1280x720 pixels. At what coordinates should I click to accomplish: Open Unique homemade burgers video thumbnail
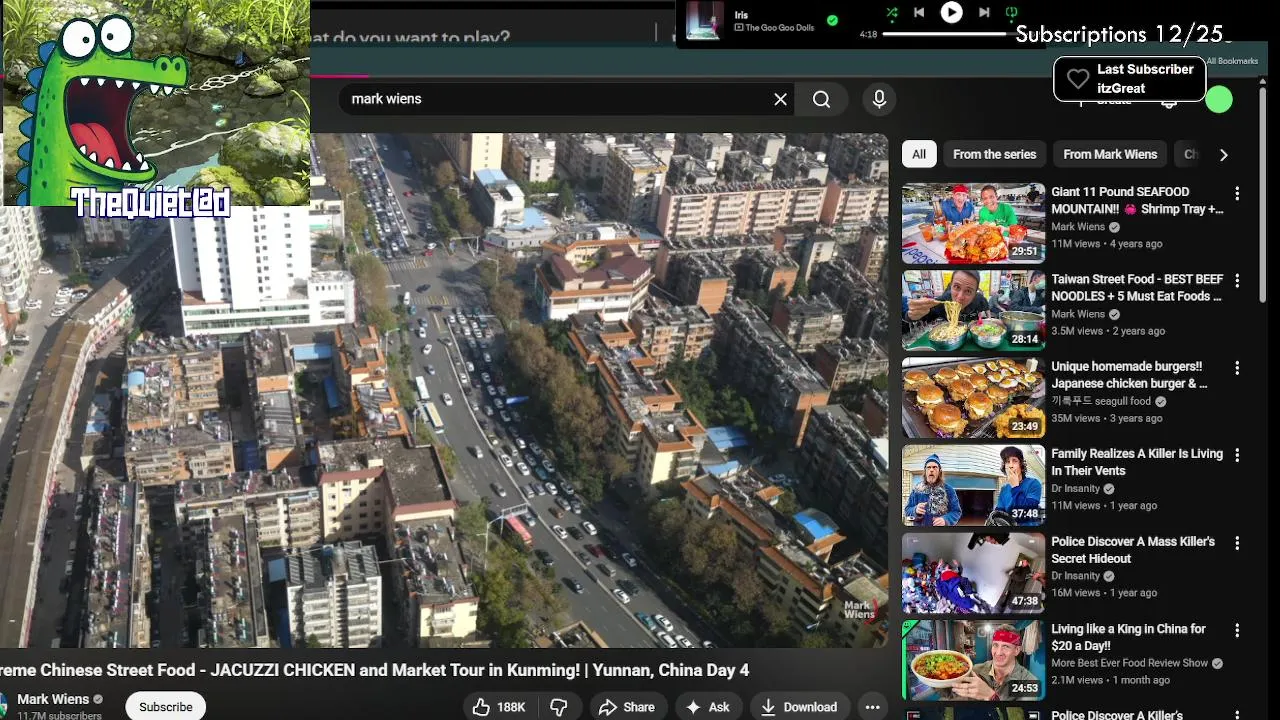click(x=973, y=398)
